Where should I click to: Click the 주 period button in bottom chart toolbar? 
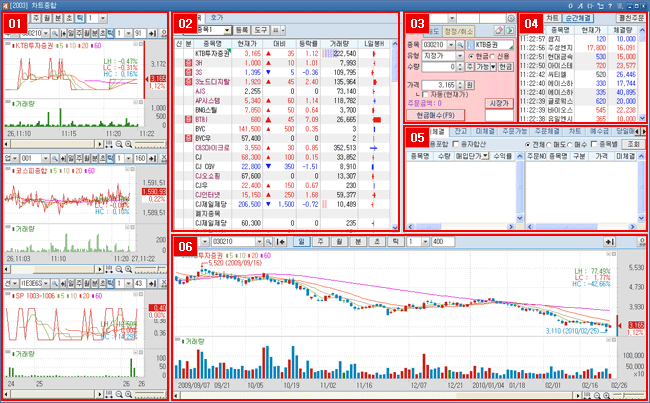pyautogui.click(x=320, y=241)
